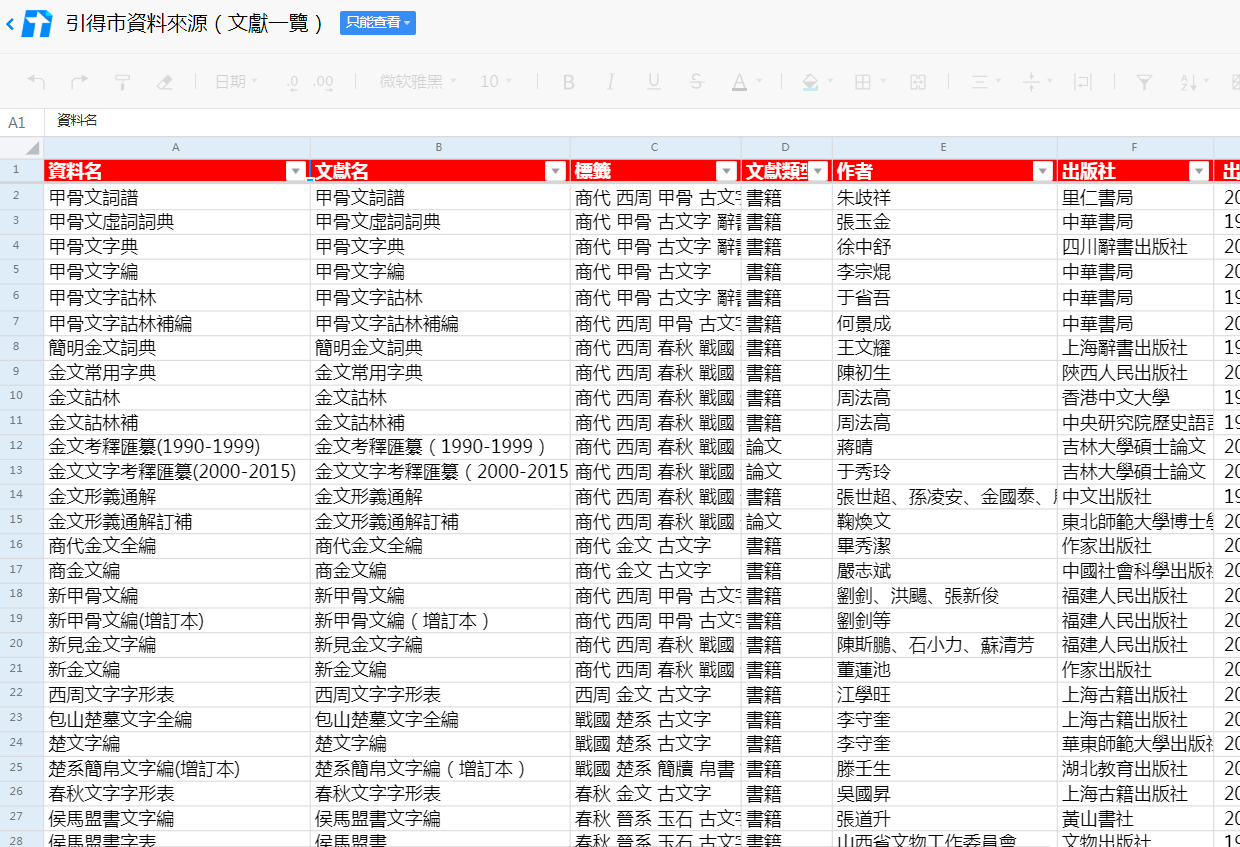Toggle underline formatting
The image size is (1240, 847).
point(654,82)
